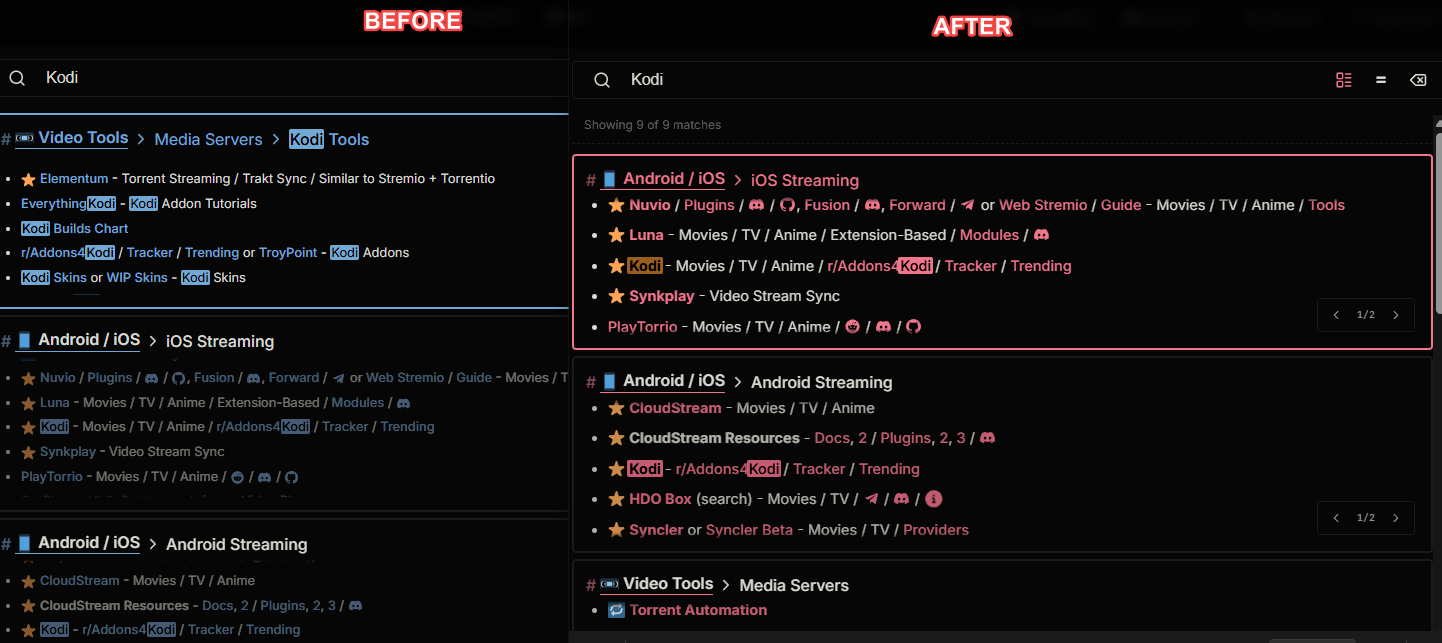Image resolution: width=1442 pixels, height=643 pixels.
Task: Open the Web Stremio link in AFTER panel
Action: 1043,205
